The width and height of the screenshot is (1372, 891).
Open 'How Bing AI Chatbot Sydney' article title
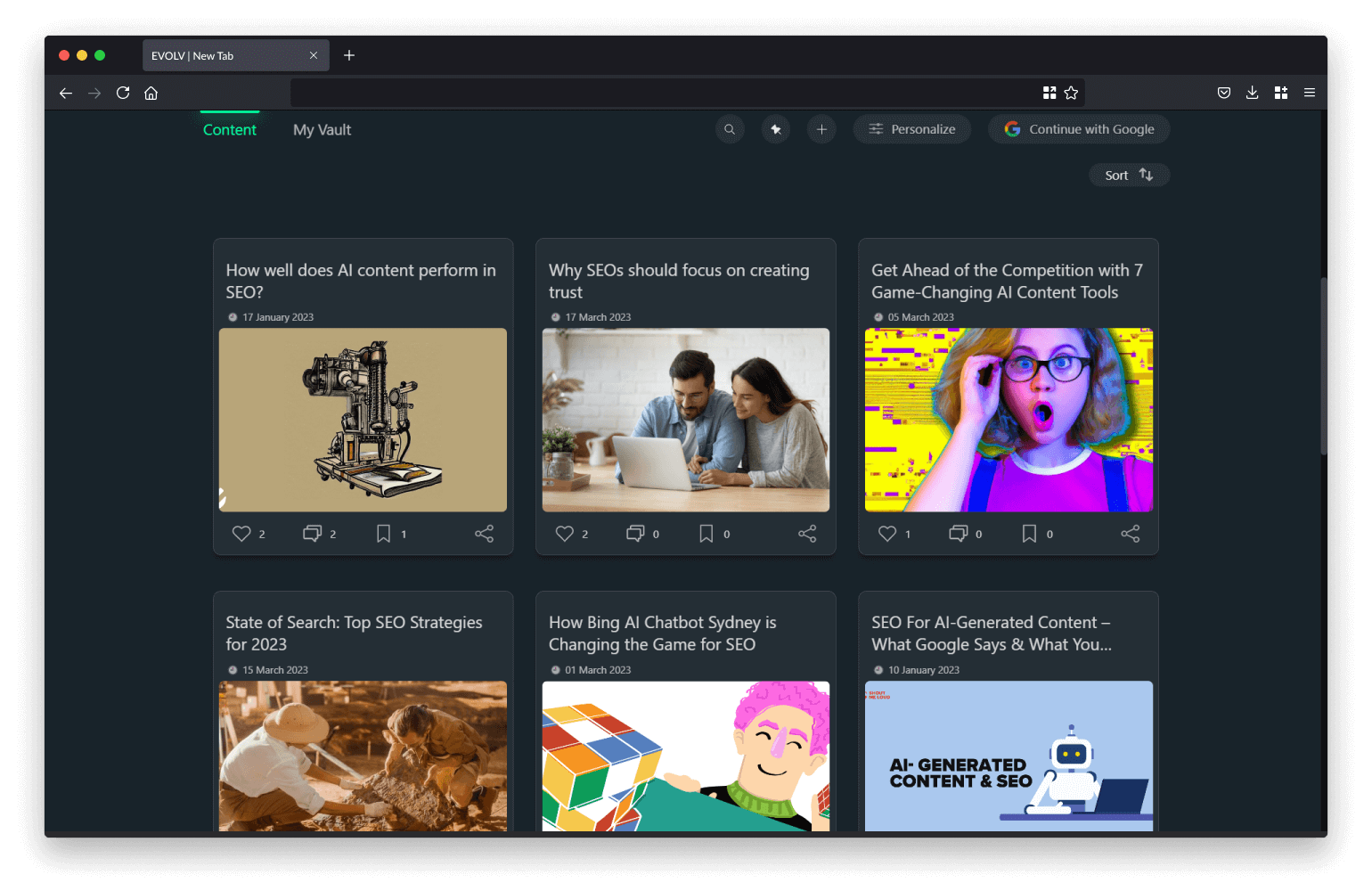[662, 633]
